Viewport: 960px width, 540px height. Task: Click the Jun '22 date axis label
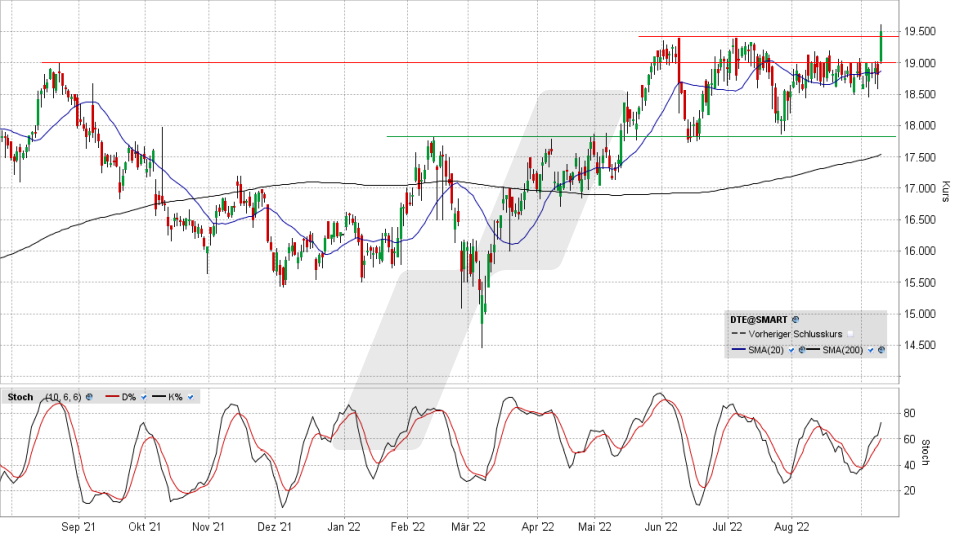tap(661, 527)
